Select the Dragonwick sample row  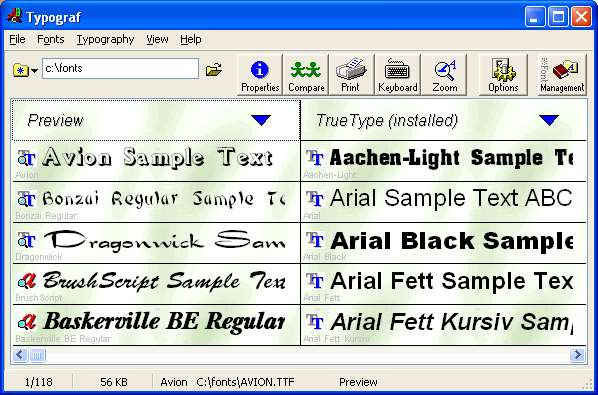pos(156,243)
